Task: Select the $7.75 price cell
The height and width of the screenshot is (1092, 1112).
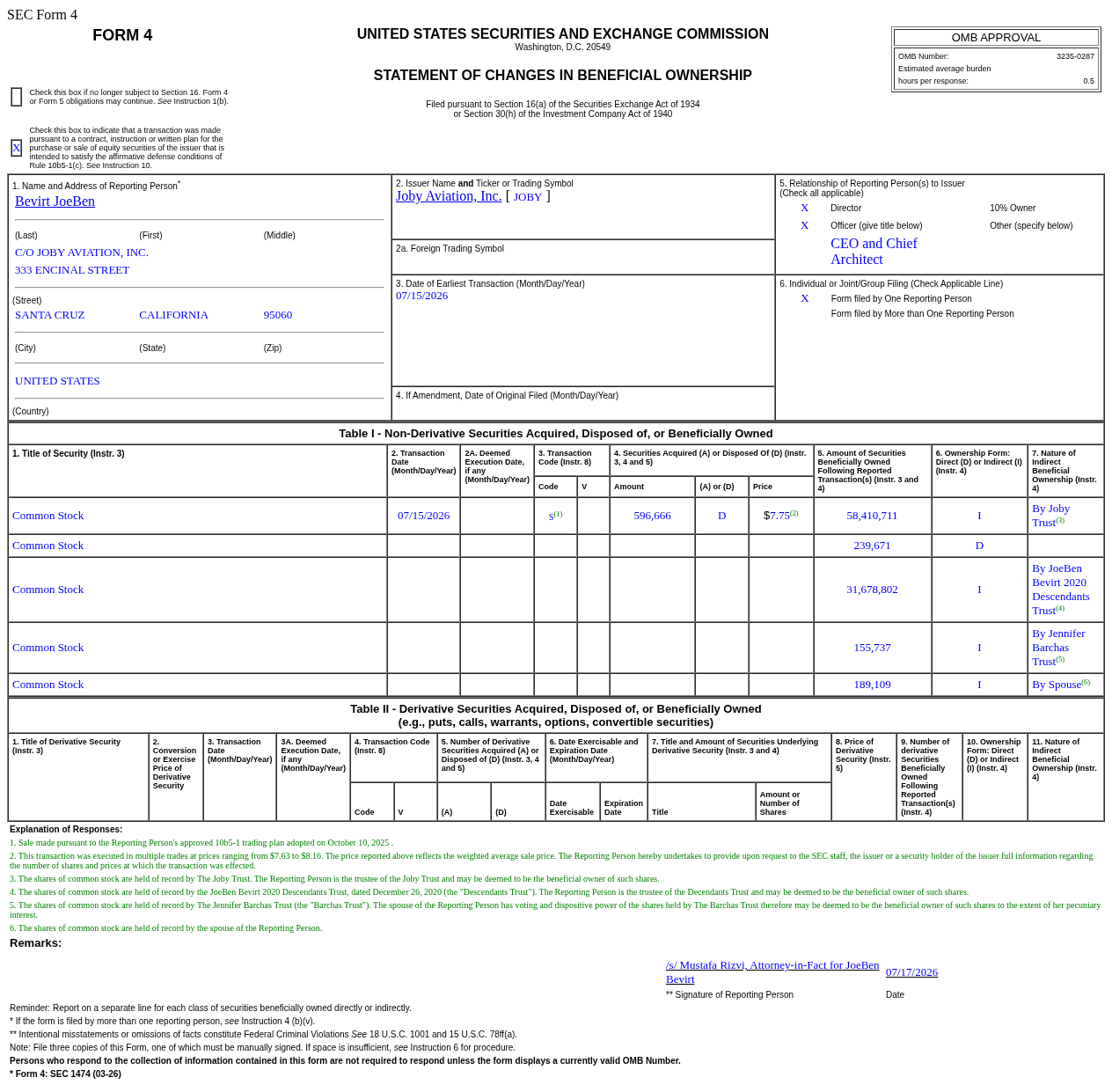Action: click(781, 516)
